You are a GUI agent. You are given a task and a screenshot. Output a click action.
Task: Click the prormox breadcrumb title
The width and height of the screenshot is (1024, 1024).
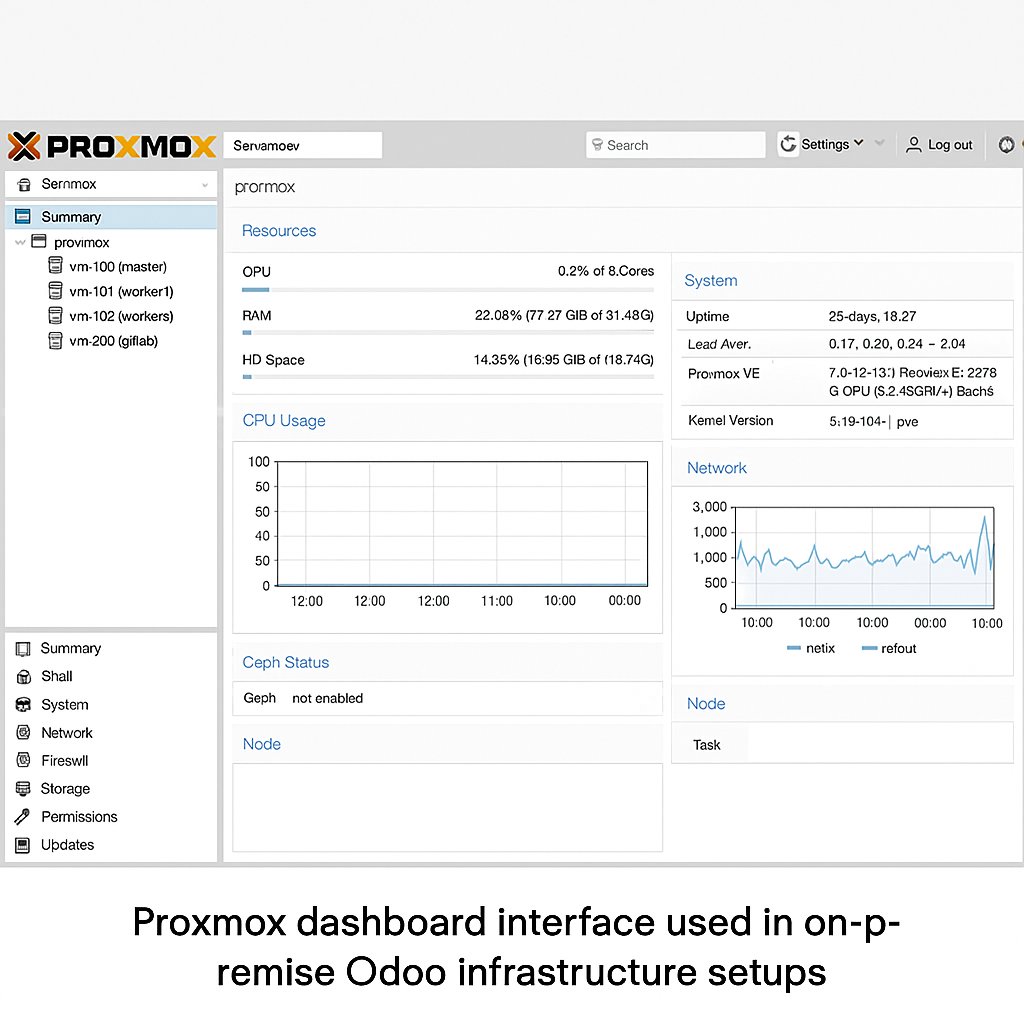pos(264,187)
